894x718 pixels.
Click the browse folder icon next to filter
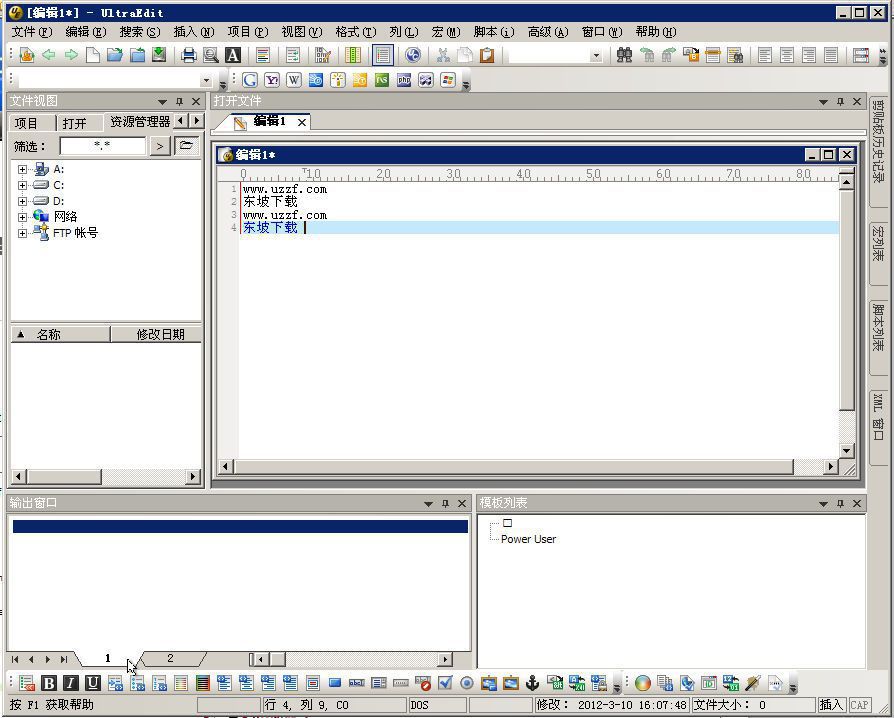(186, 146)
